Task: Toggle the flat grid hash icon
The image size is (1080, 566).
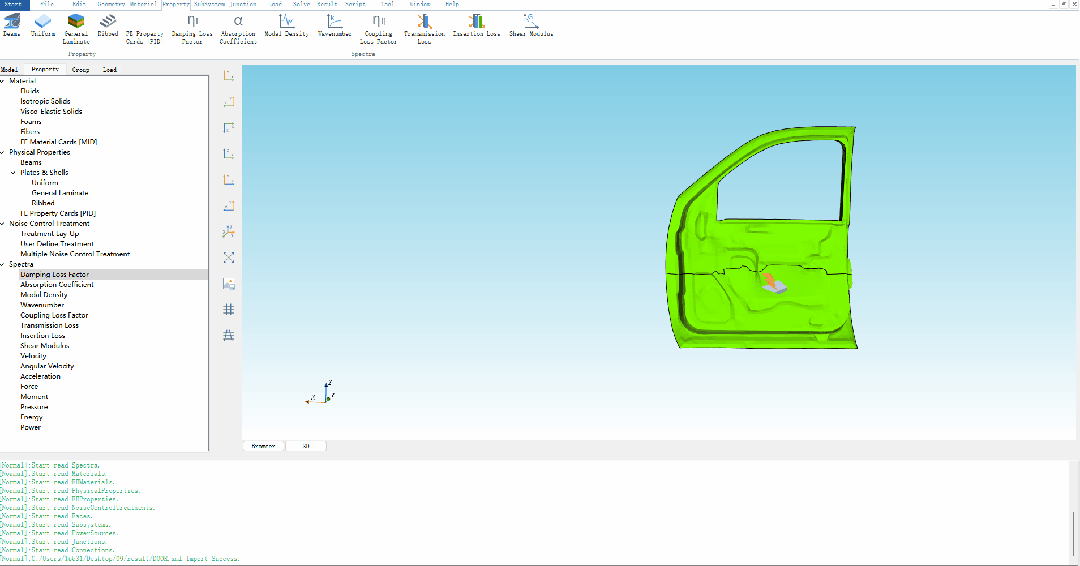Action: point(229,310)
